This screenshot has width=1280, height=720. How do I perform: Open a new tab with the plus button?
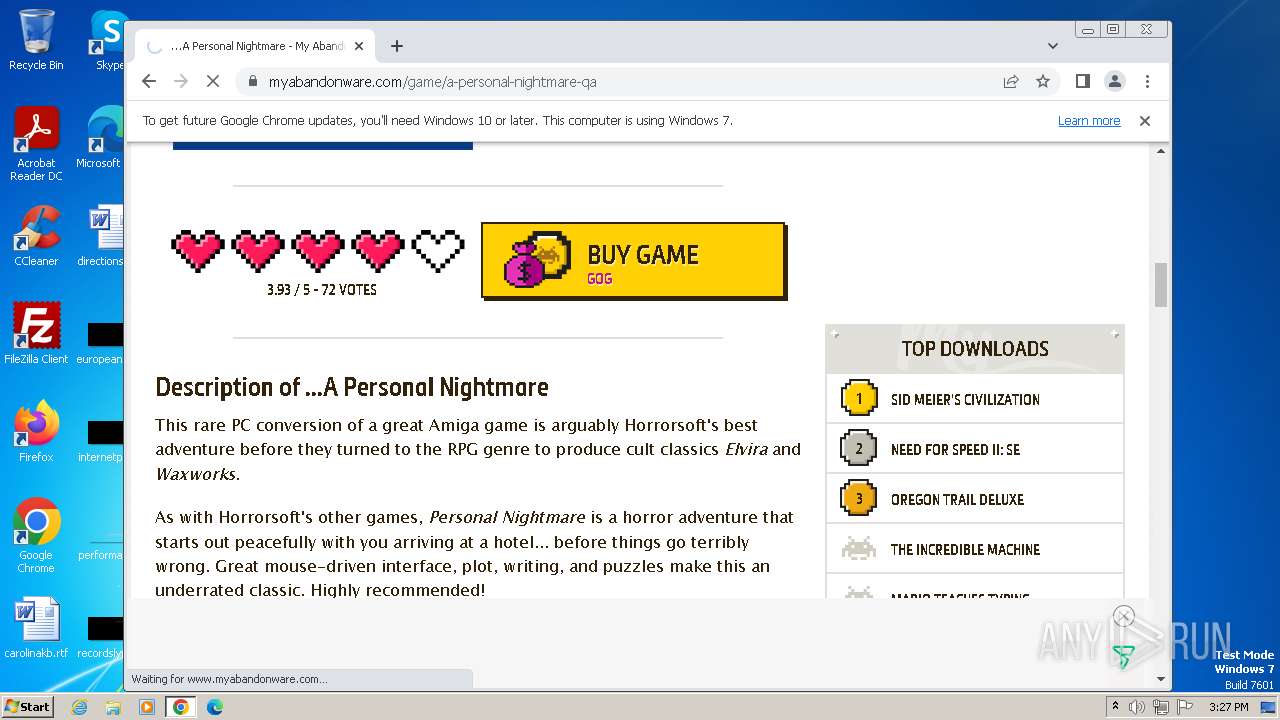tap(397, 46)
